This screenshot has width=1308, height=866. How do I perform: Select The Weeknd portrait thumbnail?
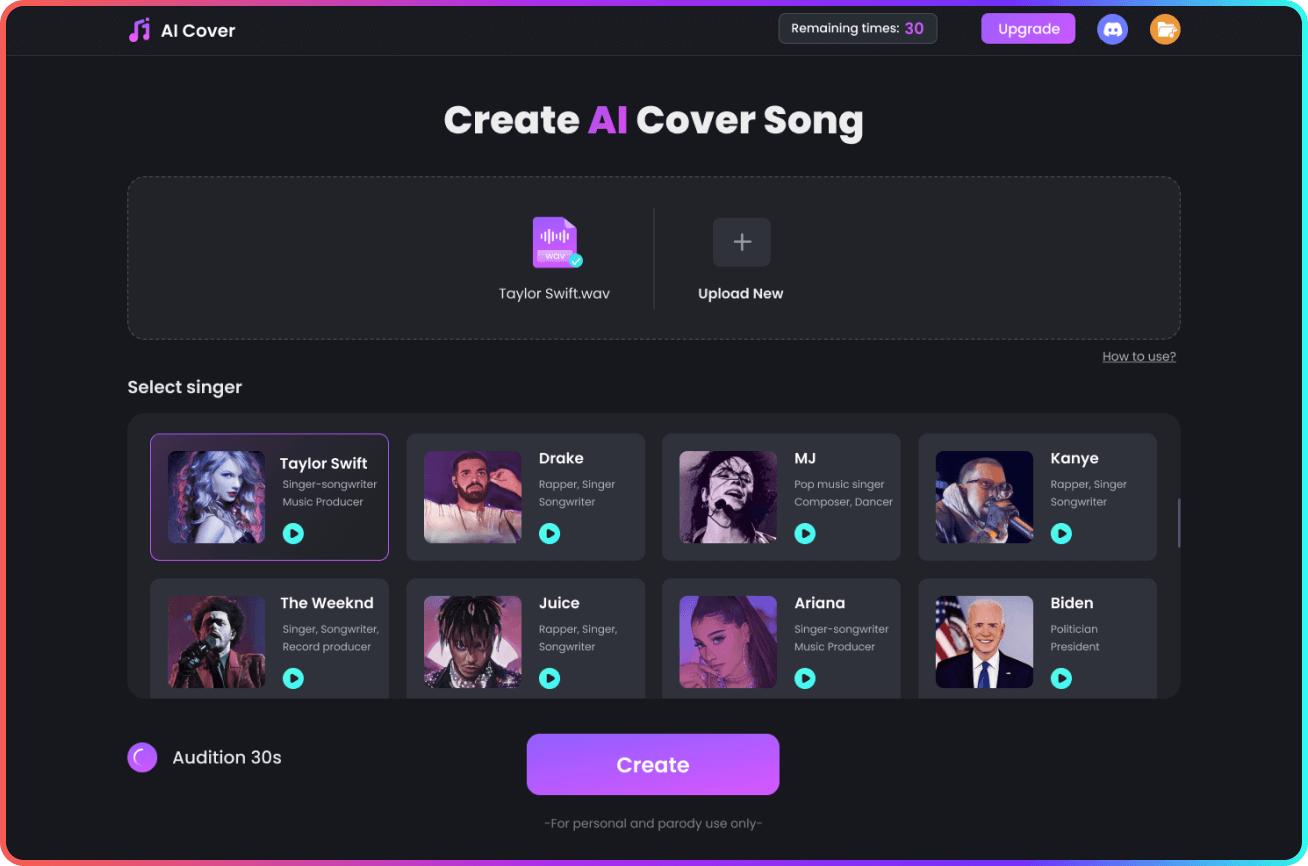point(216,642)
